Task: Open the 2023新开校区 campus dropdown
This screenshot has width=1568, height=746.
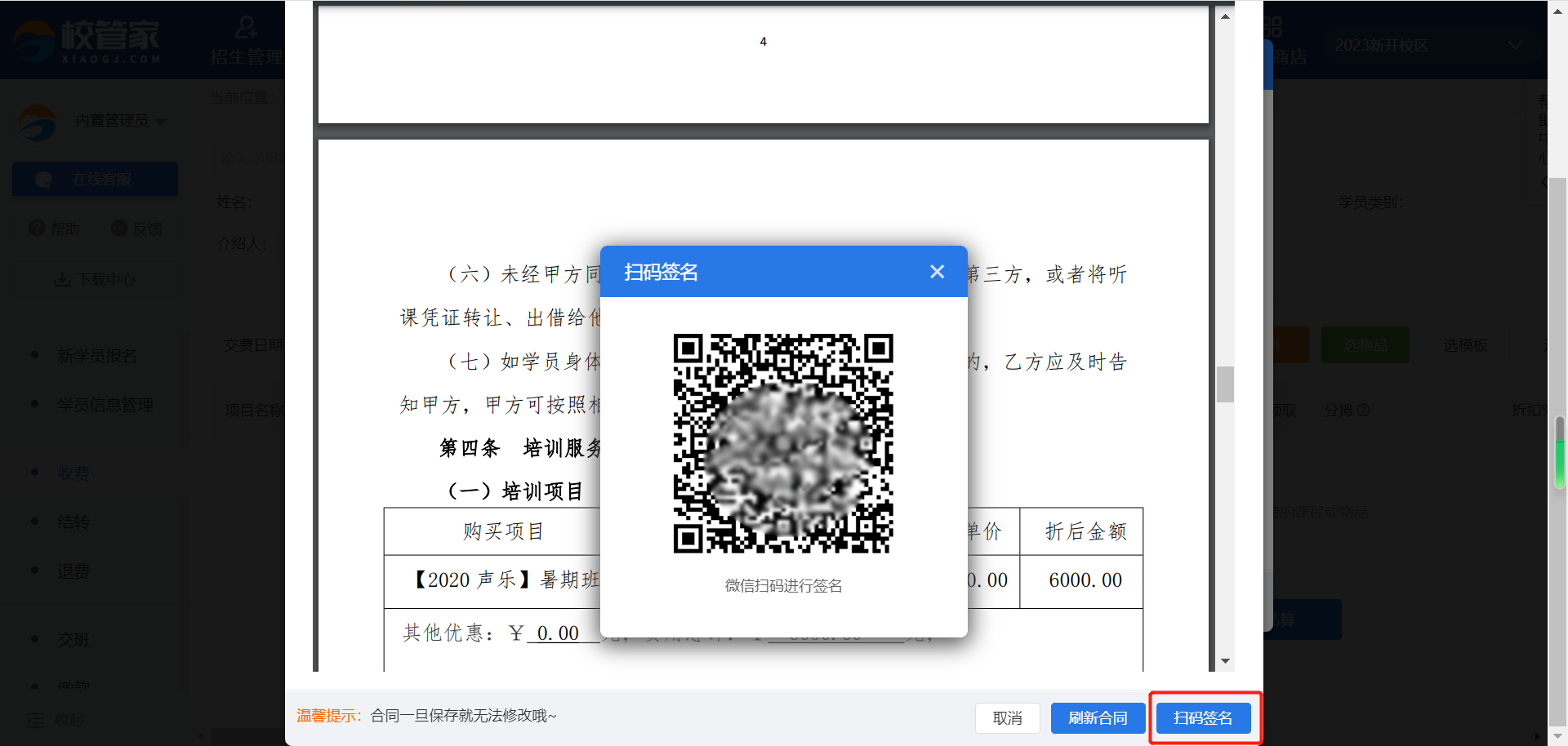Action: 1515,46
